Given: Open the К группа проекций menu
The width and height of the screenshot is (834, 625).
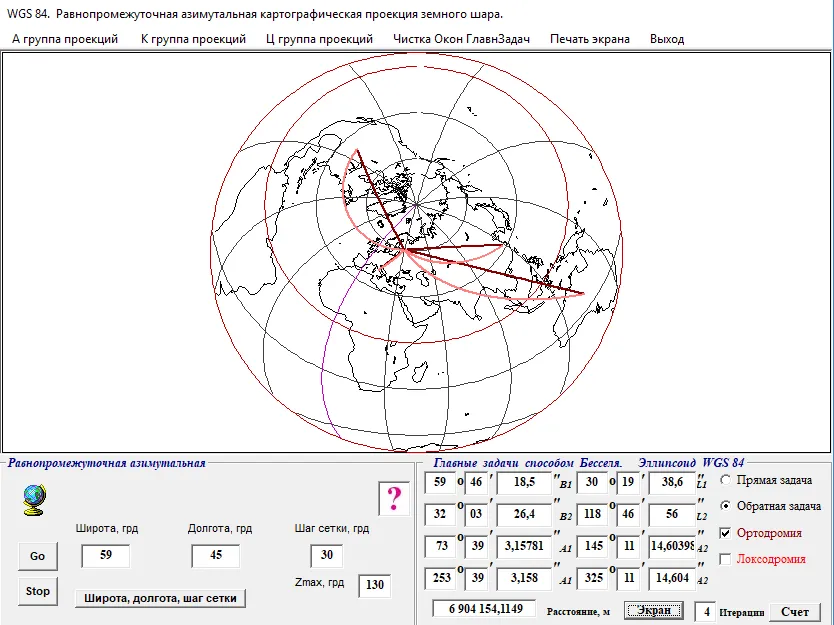Looking at the screenshot, I should point(193,39).
